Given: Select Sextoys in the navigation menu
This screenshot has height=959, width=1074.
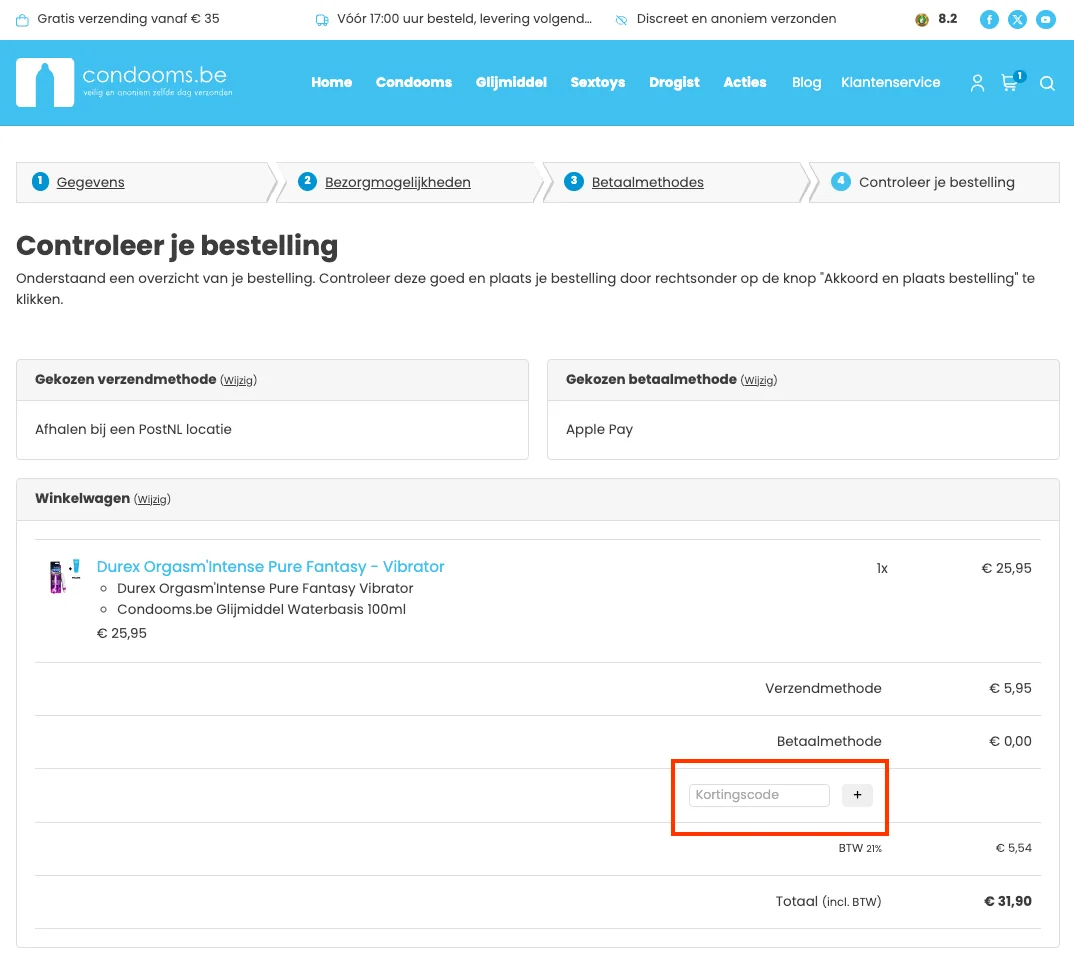Looking at the screenshot, I should [597, 83].
